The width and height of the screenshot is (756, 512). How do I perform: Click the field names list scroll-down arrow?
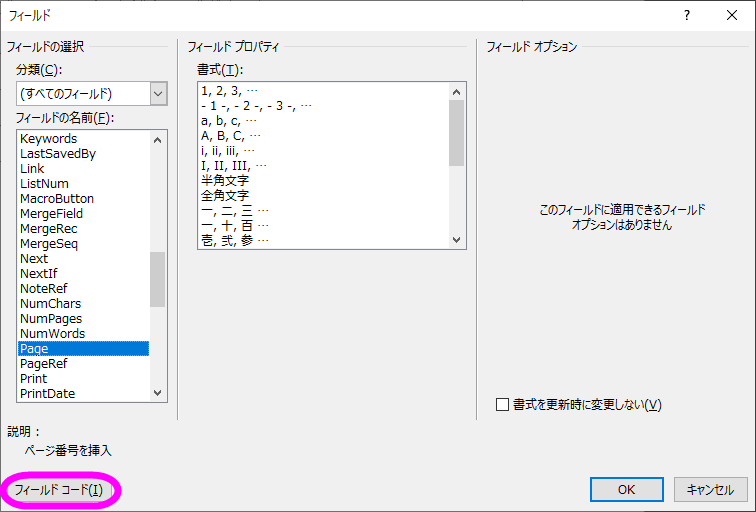click(158, 393)
